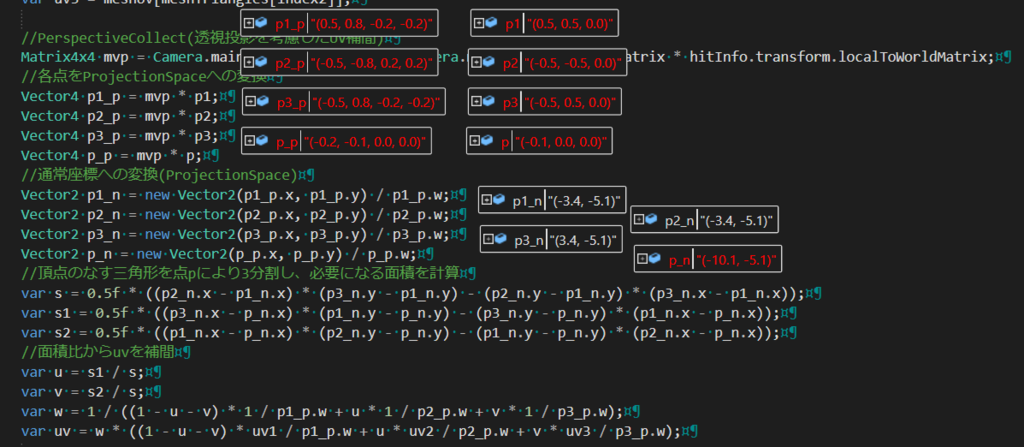Click the code line starting "var s2 = 0.5f"
1024x447 pixels.
tap(401, 333)
